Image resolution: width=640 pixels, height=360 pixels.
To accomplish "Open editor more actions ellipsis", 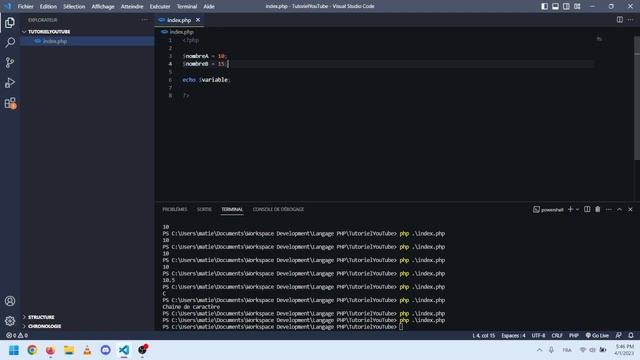I will pyautogui.click(x=630, y=20).
